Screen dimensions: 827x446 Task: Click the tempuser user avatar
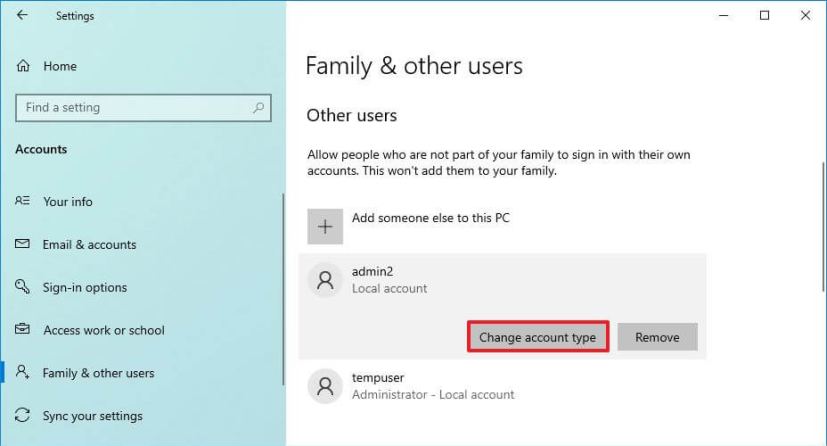(325, 386)
